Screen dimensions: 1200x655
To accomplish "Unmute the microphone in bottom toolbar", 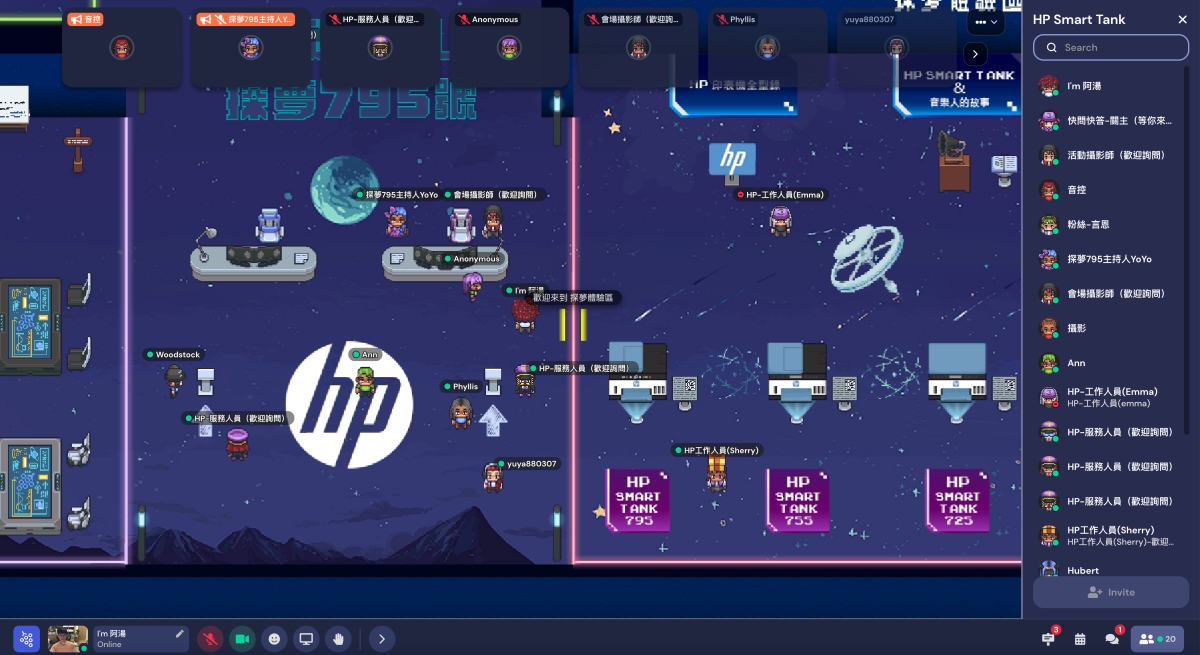I will pyautogui.click(x=210, y=638).
